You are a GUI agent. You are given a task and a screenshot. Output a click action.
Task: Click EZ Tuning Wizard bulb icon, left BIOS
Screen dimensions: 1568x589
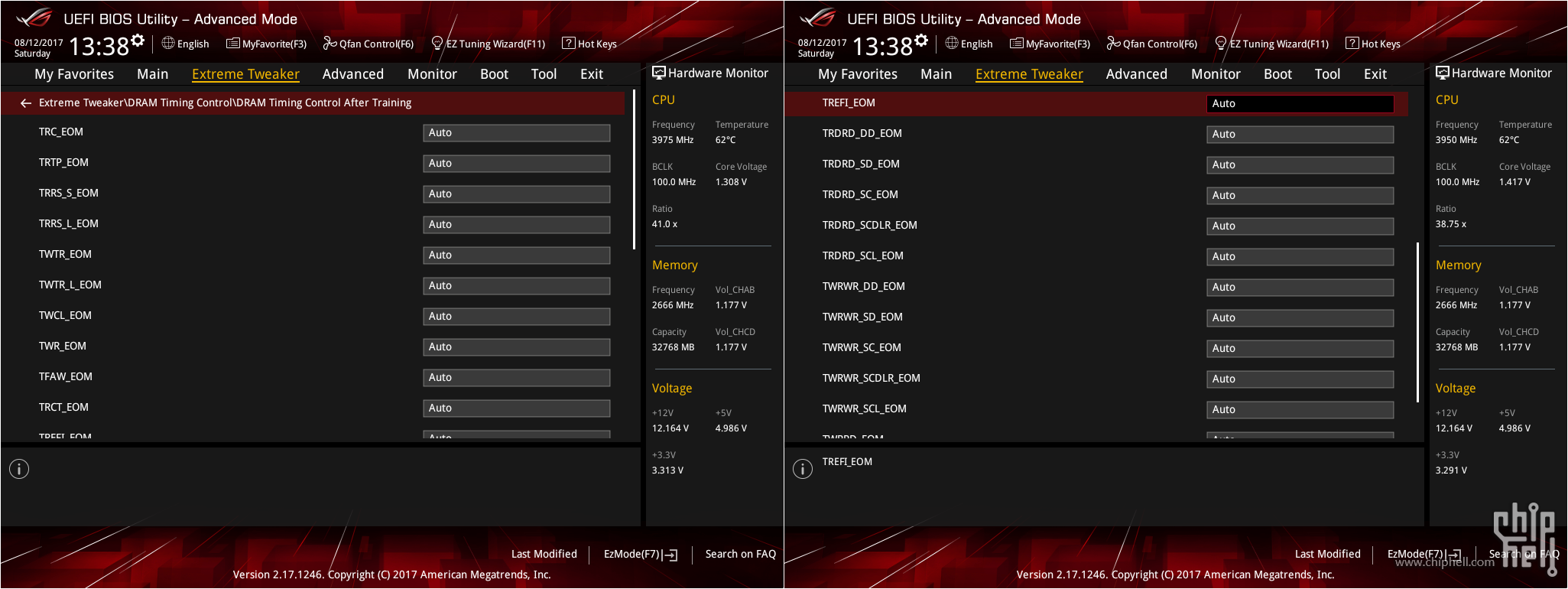(x=437, y=44)
